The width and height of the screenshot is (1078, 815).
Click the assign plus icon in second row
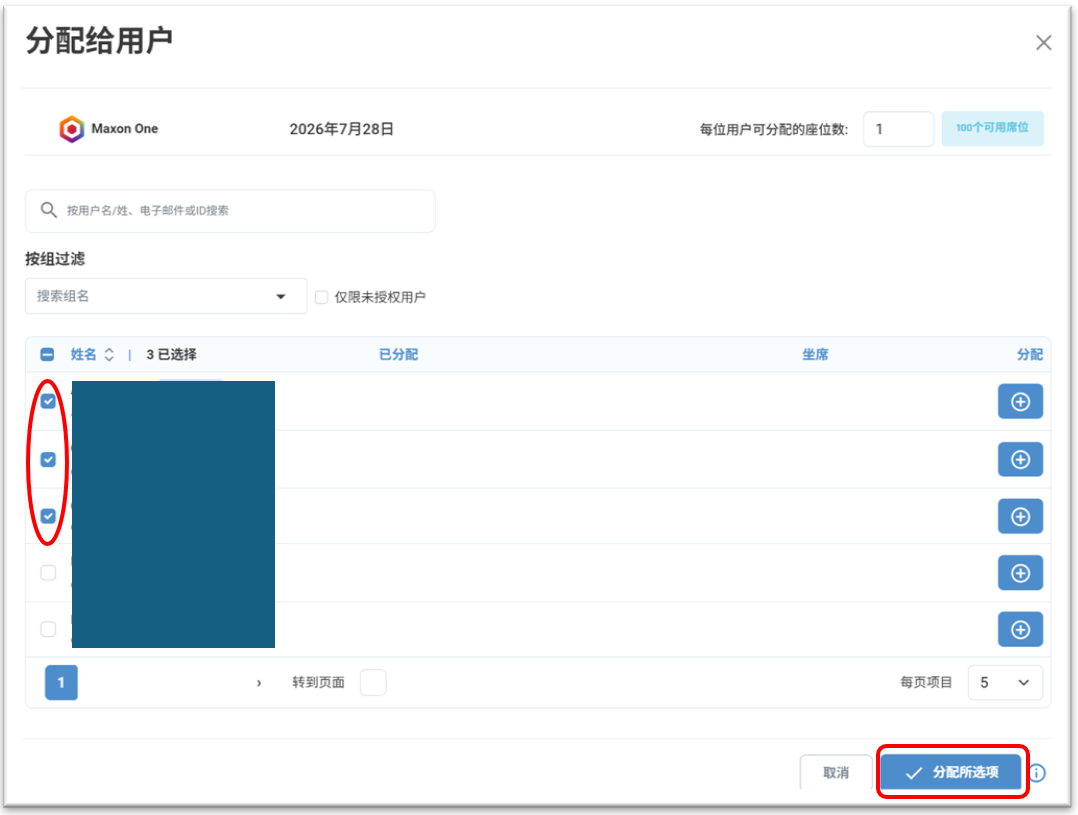click(1020, 459)
